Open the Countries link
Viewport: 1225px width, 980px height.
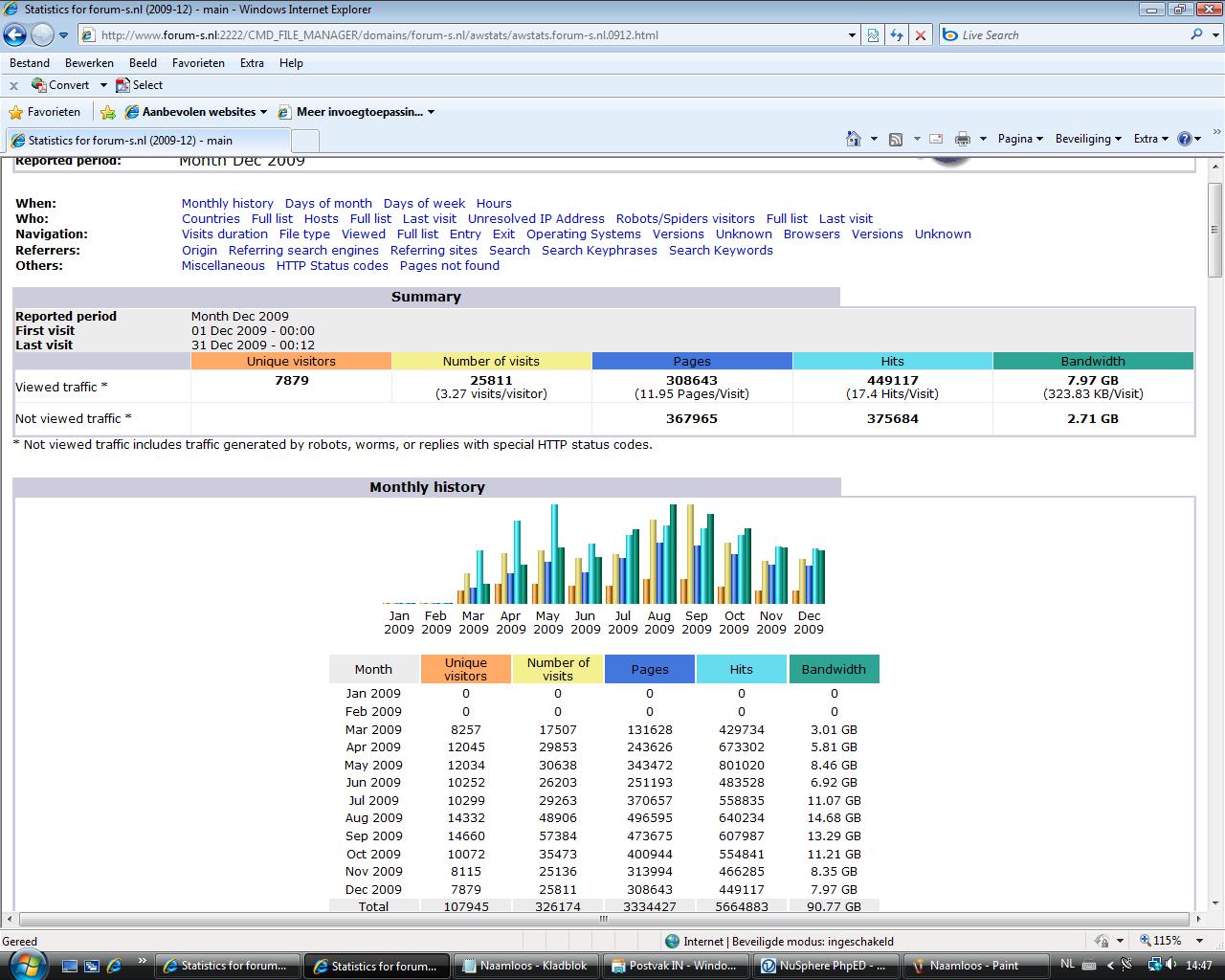[211, 218]
